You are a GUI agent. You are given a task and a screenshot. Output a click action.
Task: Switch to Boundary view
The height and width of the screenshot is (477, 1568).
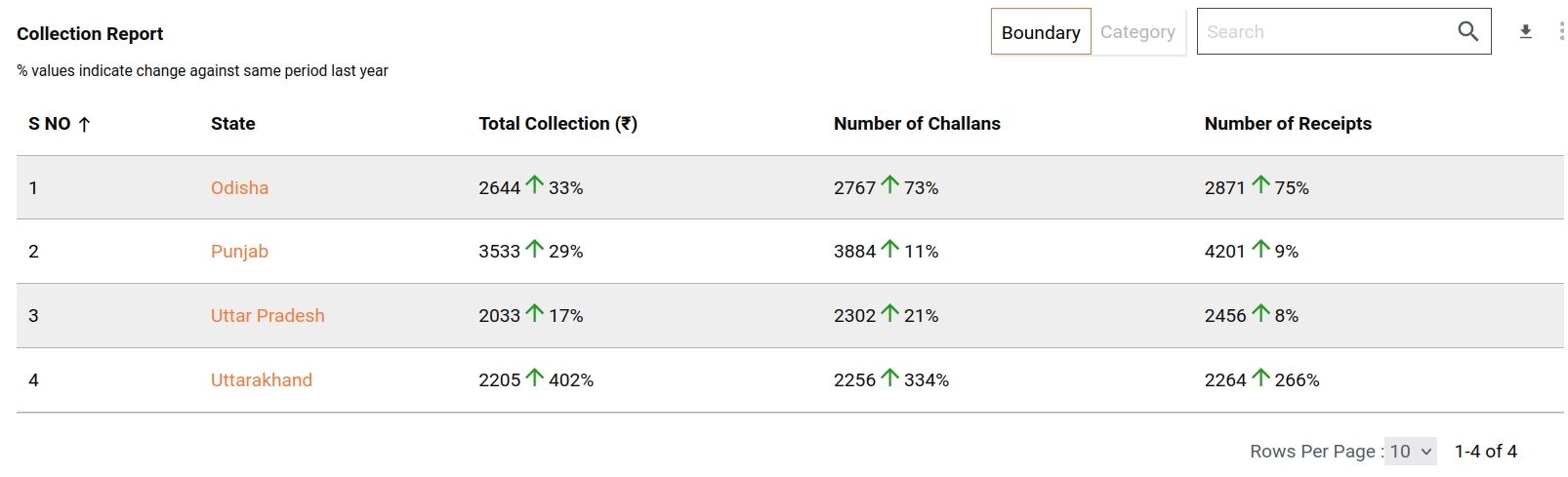pyautogui.click(x=1040, y=32)
